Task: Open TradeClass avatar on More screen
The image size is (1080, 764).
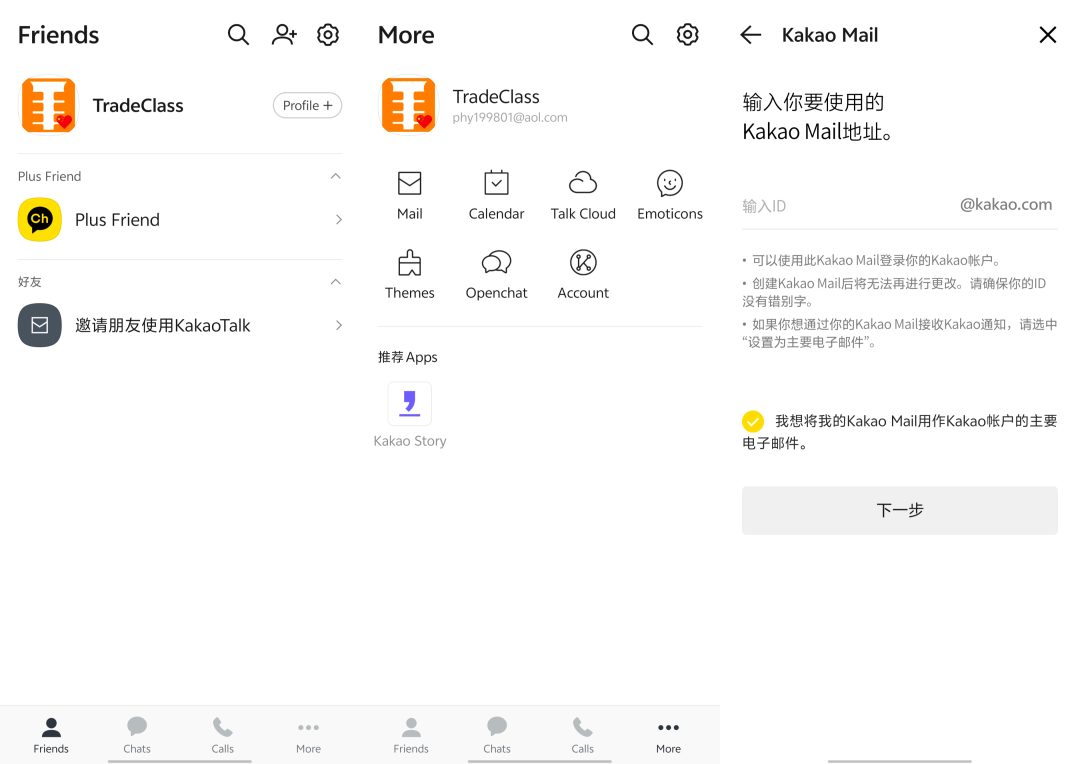Action: (408, 105)
